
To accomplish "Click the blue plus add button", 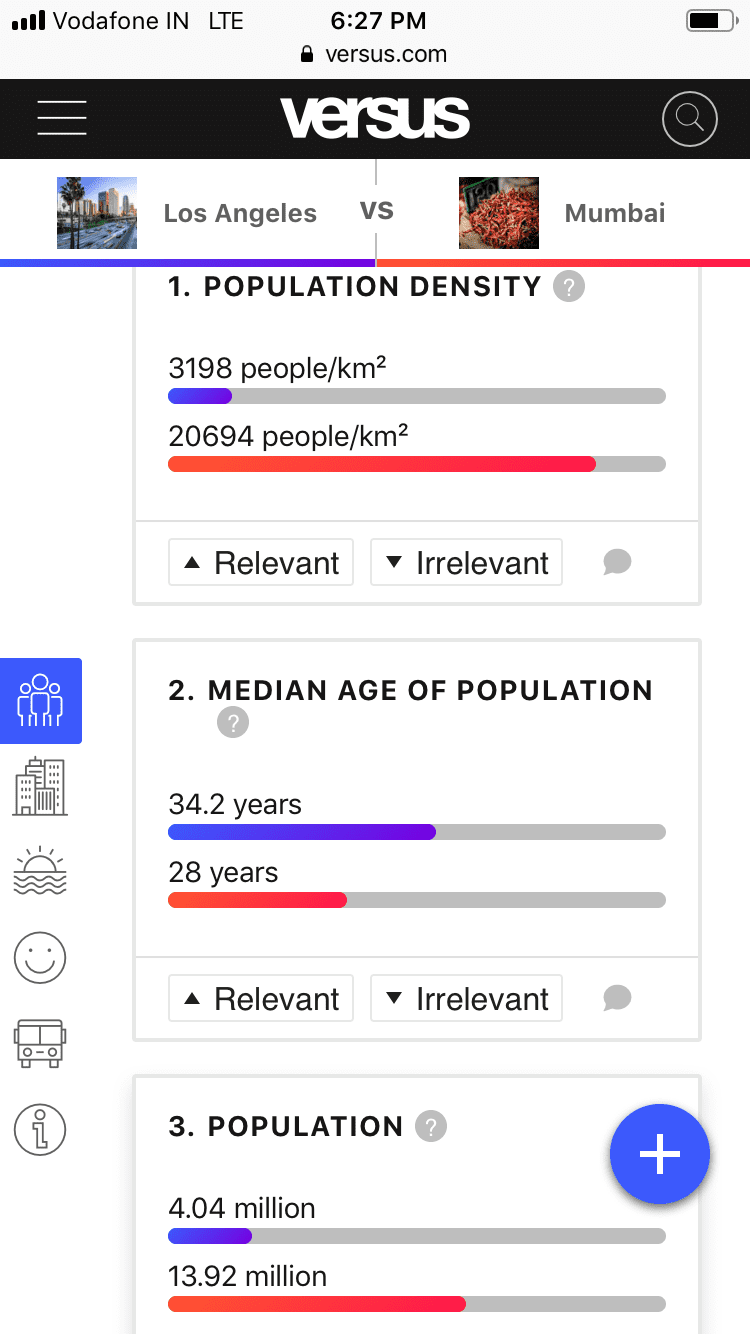I will (660, 1154).
